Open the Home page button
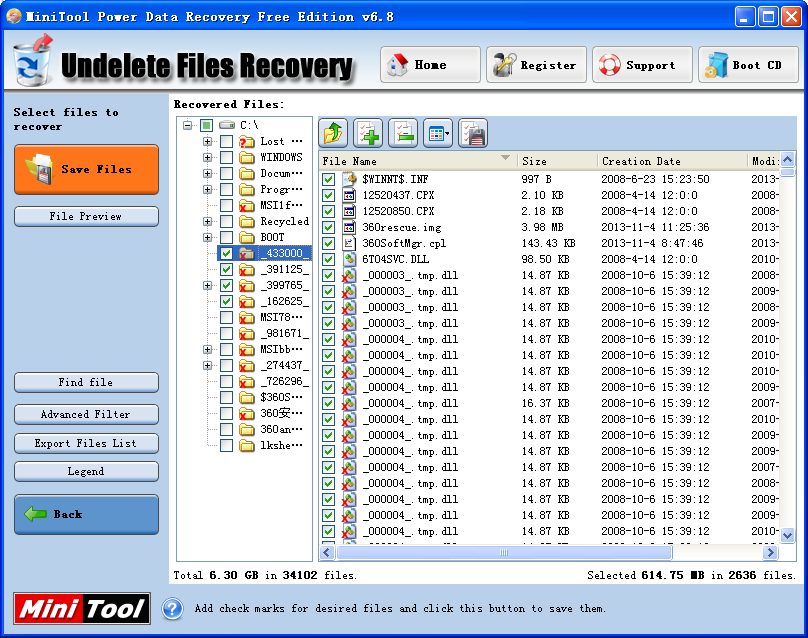Image resolution: width=808 pixels, height=638 pixels. [x=430, y=64]
